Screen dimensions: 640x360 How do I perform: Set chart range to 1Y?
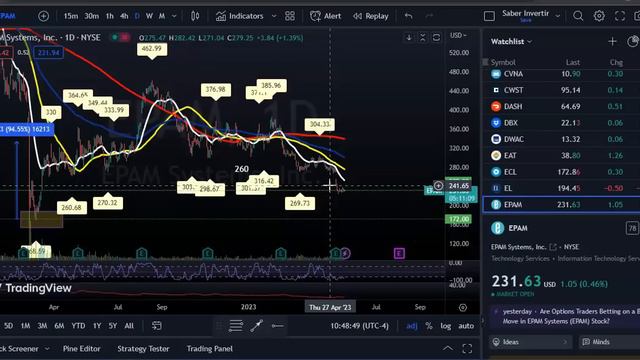[x=97, y=326]
